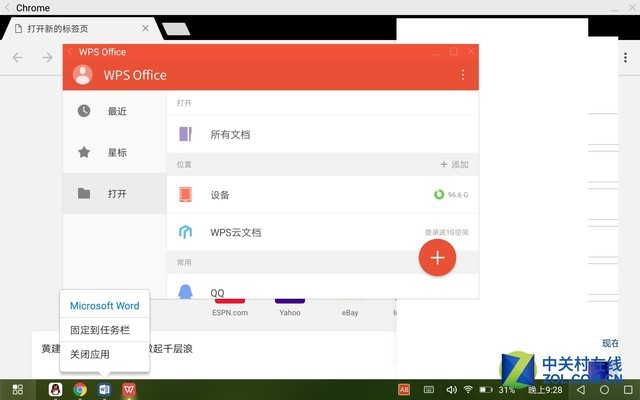The width and height of the screenshot is (640, 400).
Task: Tap the Android back triangle button
Action: pos(580,390)
